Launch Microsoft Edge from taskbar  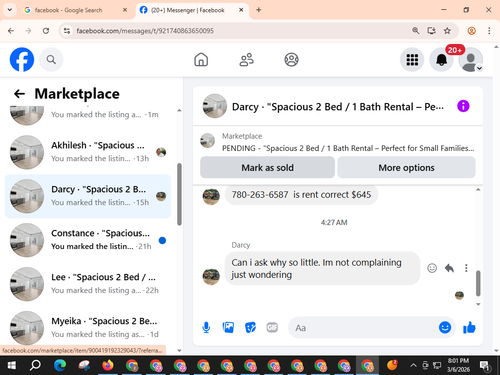tap(60, 366)
